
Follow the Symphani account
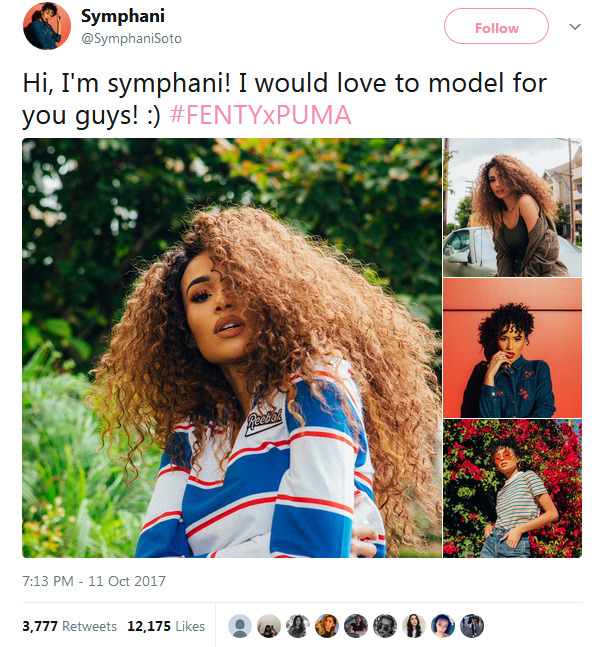496,27
